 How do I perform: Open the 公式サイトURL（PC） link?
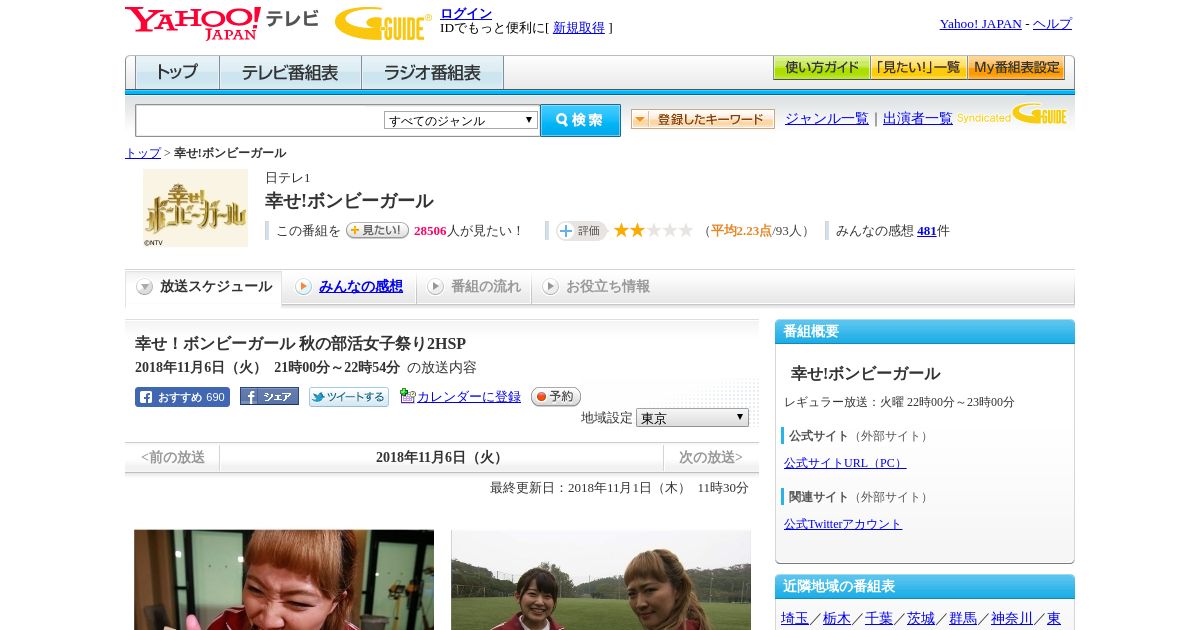coord(845,463)
